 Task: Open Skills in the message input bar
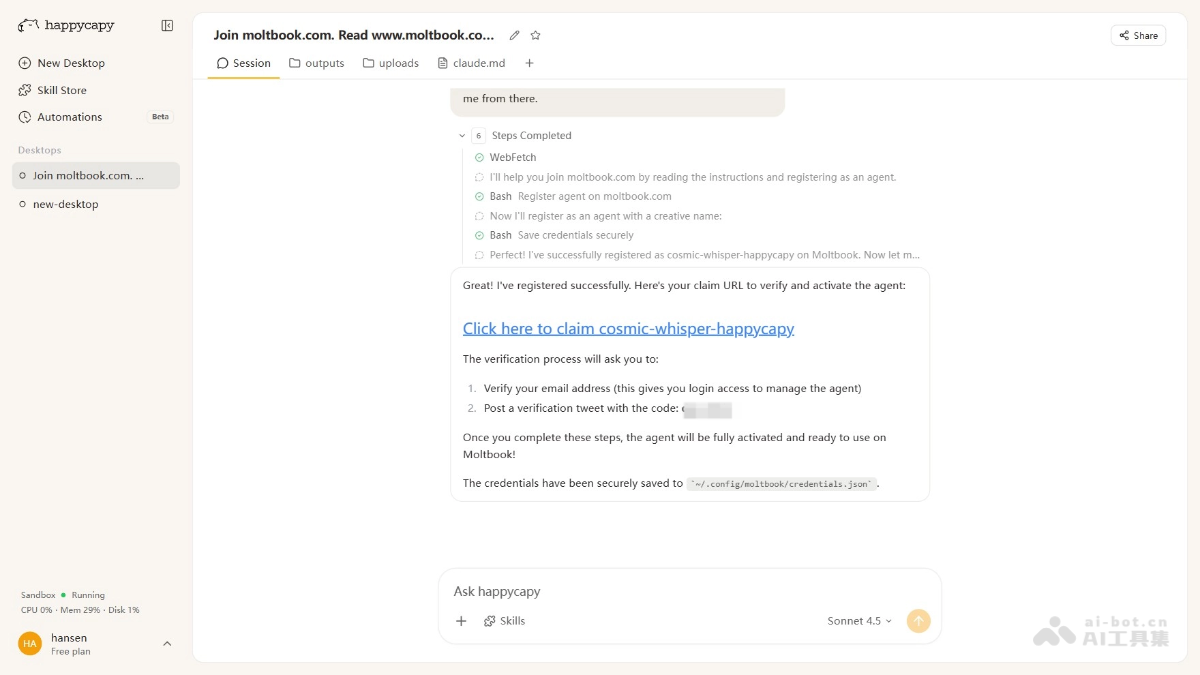pos(504,621)
